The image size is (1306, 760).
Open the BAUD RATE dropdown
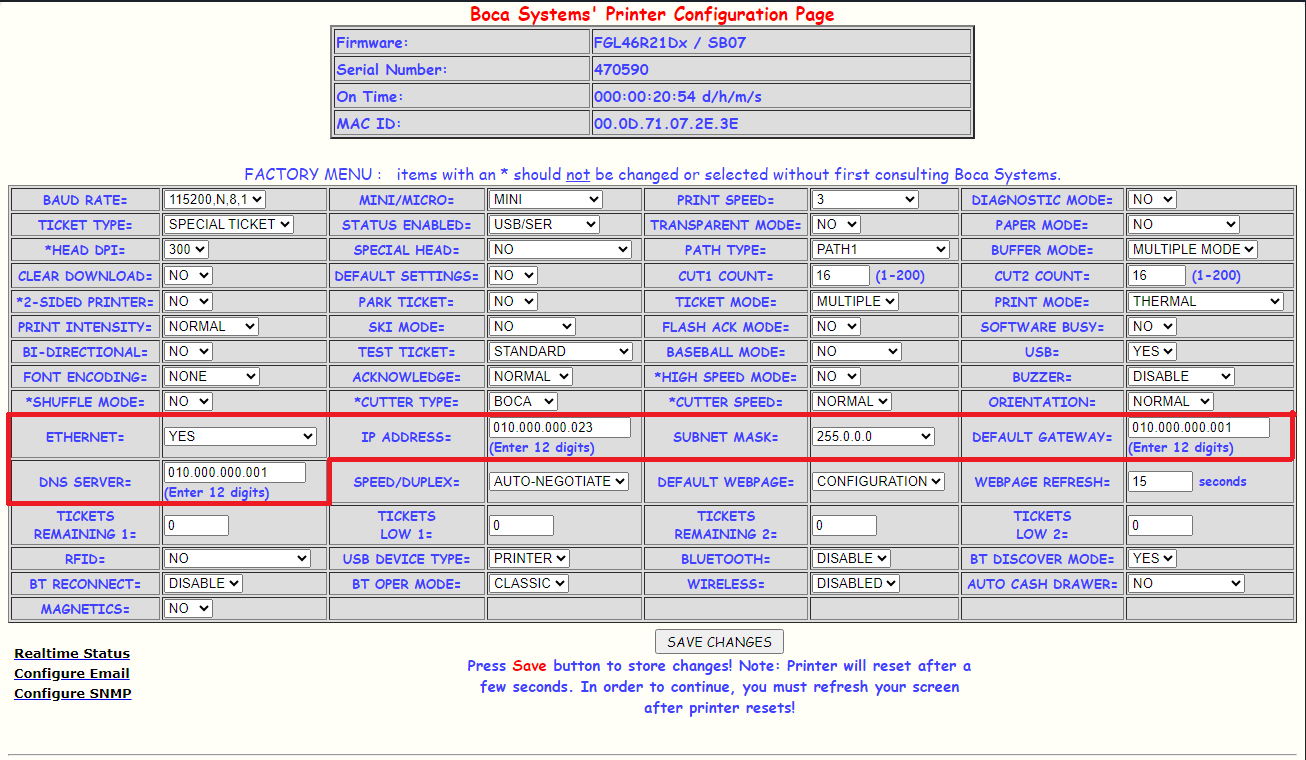pos(215,200)
